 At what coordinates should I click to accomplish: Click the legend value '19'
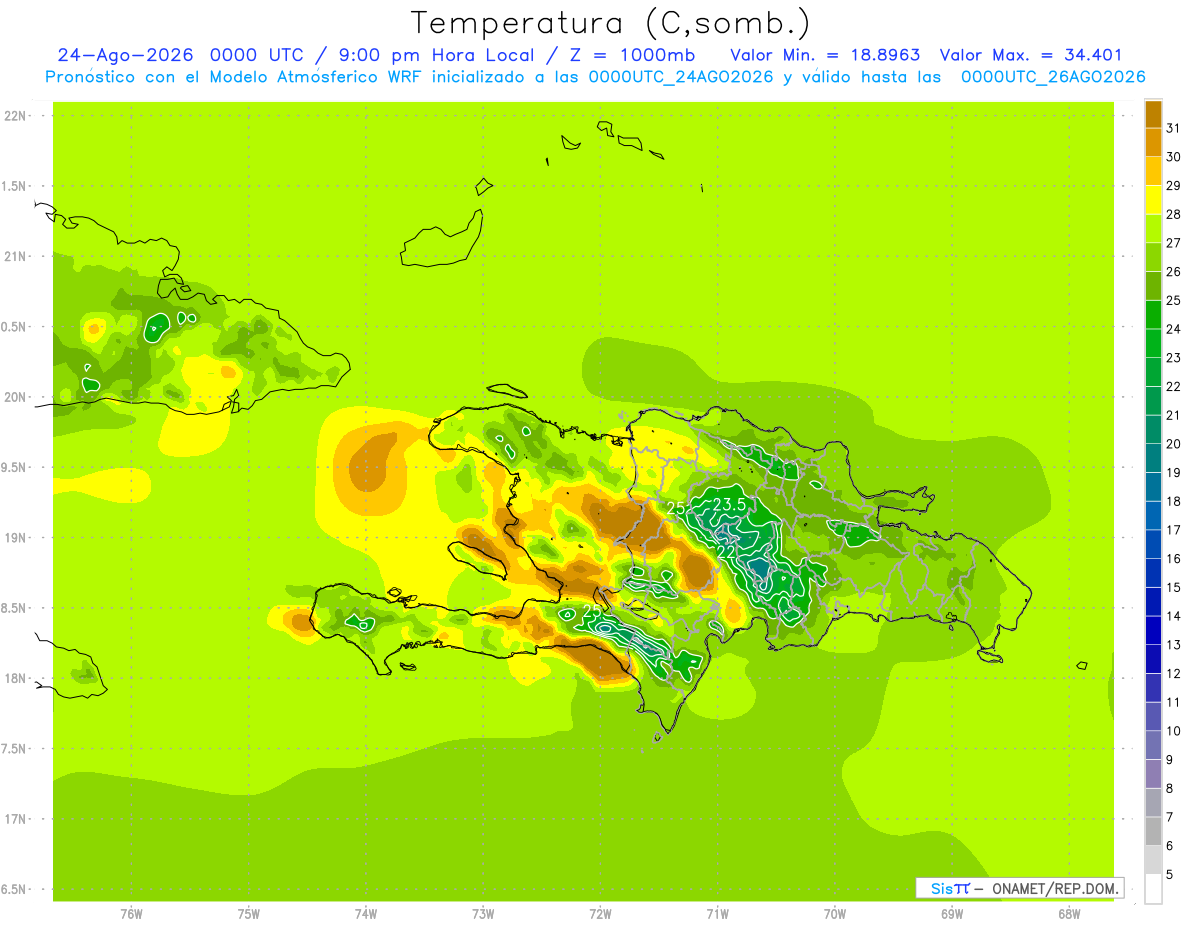(x=1174, y=472)
